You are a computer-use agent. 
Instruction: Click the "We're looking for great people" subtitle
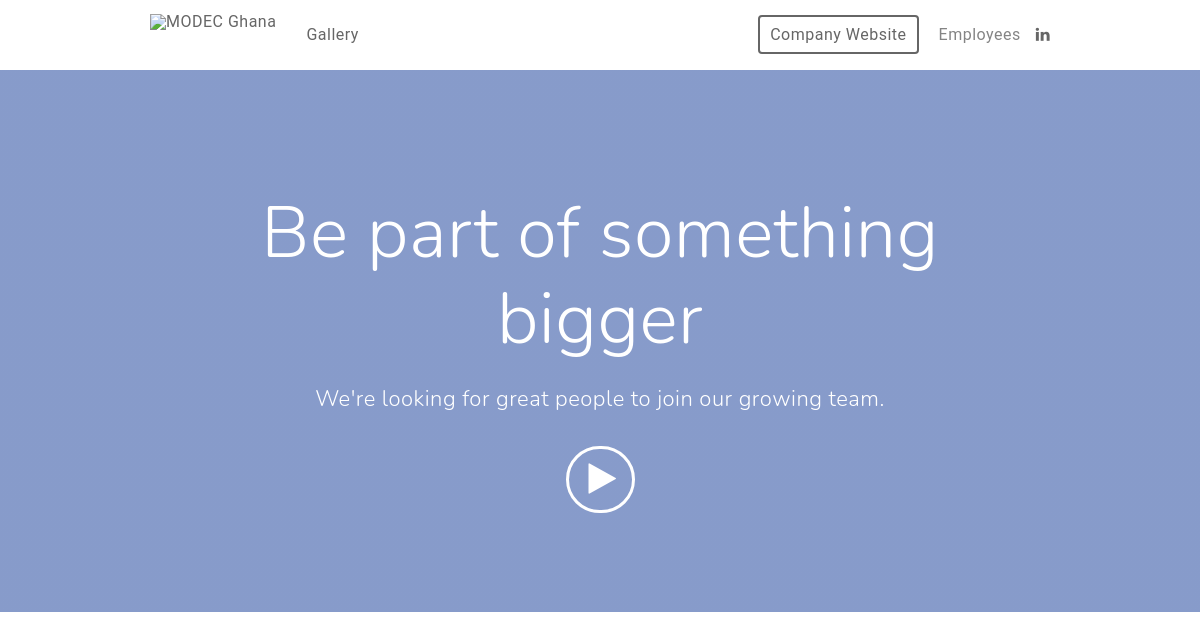tap(600, 398)
